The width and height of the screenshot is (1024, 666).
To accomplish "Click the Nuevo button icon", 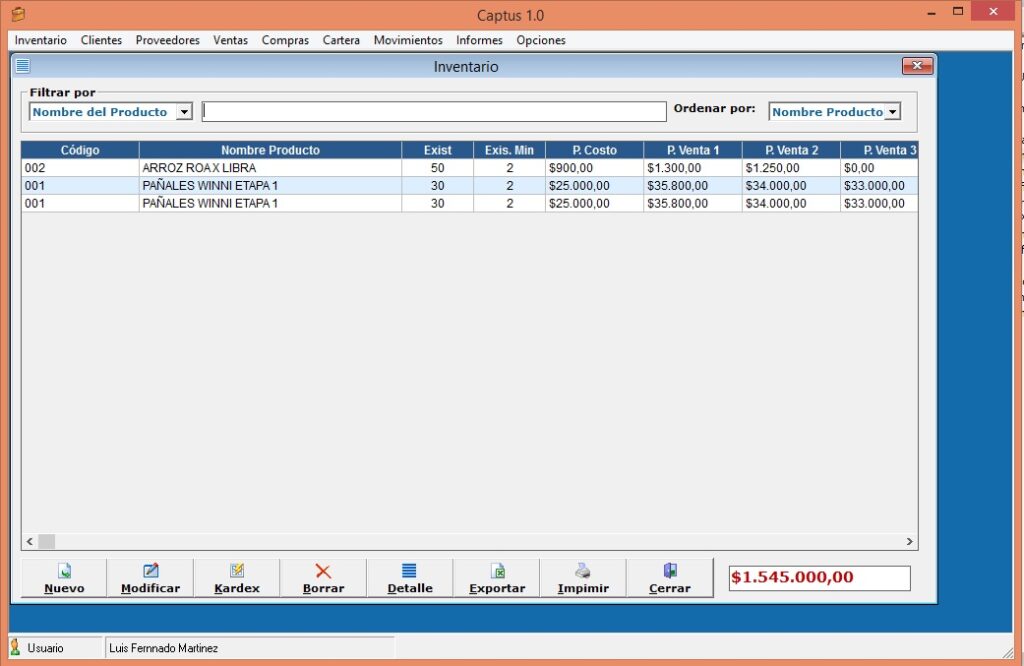I will coord(64,571).
